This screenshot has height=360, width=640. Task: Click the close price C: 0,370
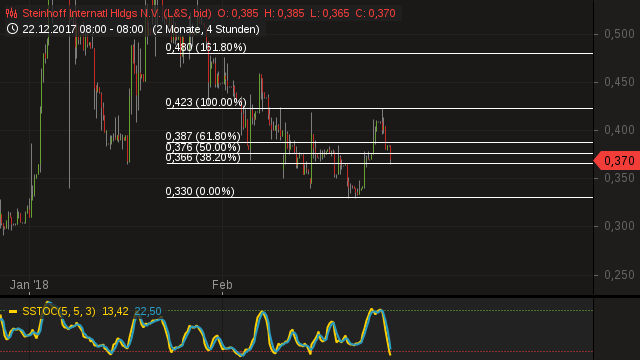(x=375, y=13)
